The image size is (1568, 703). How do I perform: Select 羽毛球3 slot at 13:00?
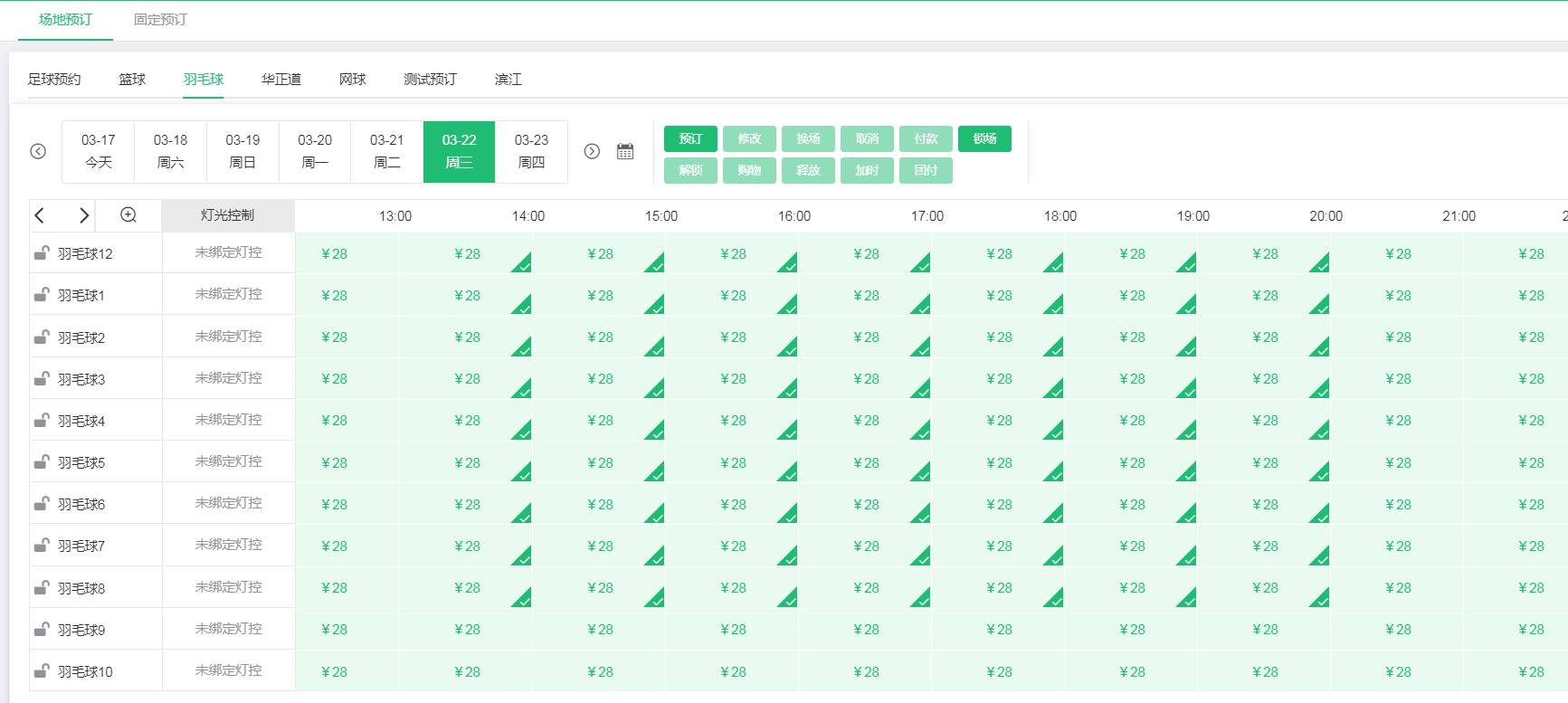click(467, 379)
